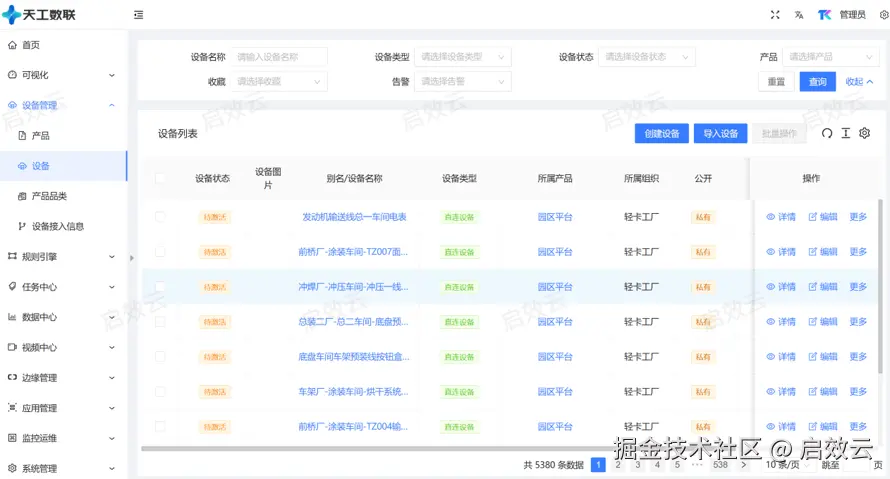890x479 pixels.
Task: Click the sidebar collapse handle arrow
Action: point(132,258)
